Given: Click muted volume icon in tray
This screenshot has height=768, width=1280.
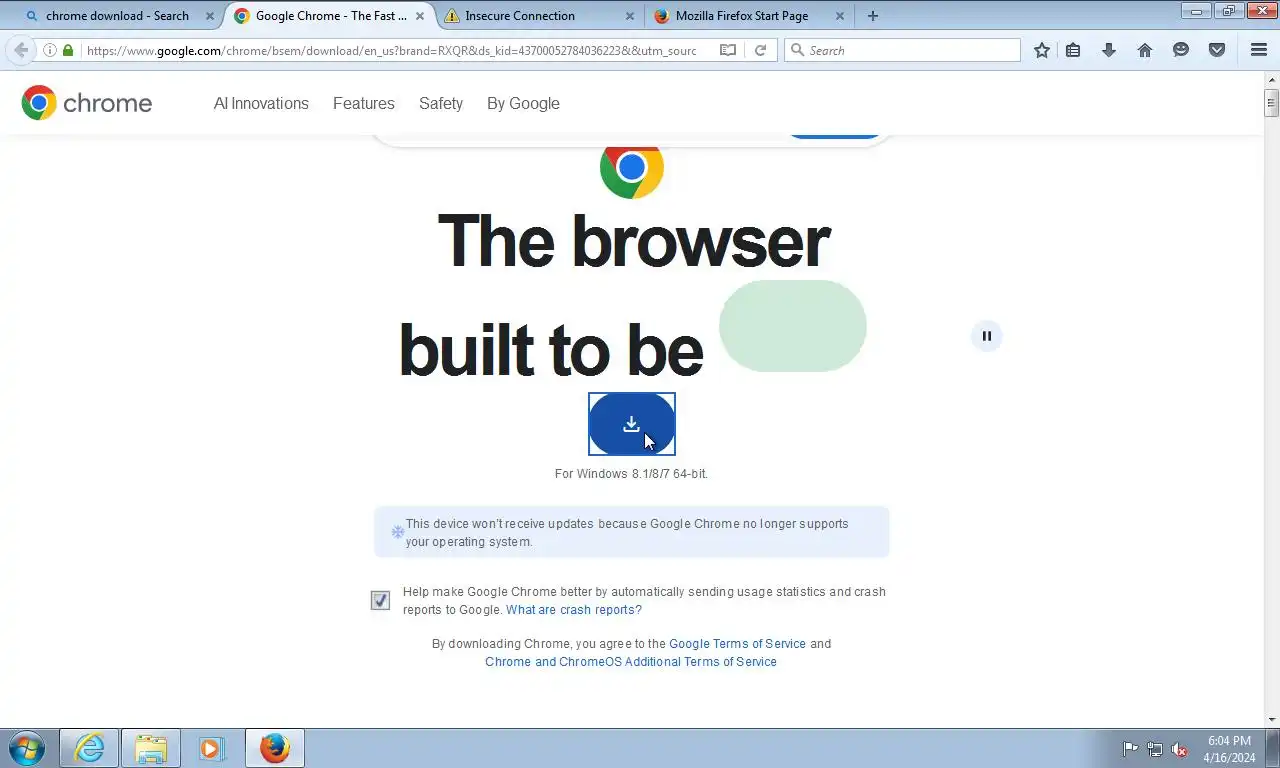Looking at the screenshot, I should coord(1179,749).
